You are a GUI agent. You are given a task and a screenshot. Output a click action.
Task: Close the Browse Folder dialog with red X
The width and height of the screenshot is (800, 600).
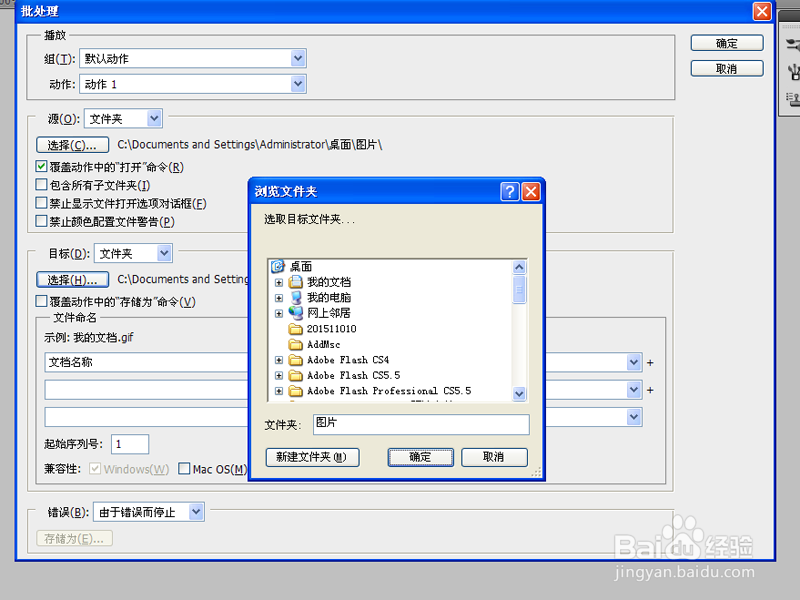tap(531, 192)
